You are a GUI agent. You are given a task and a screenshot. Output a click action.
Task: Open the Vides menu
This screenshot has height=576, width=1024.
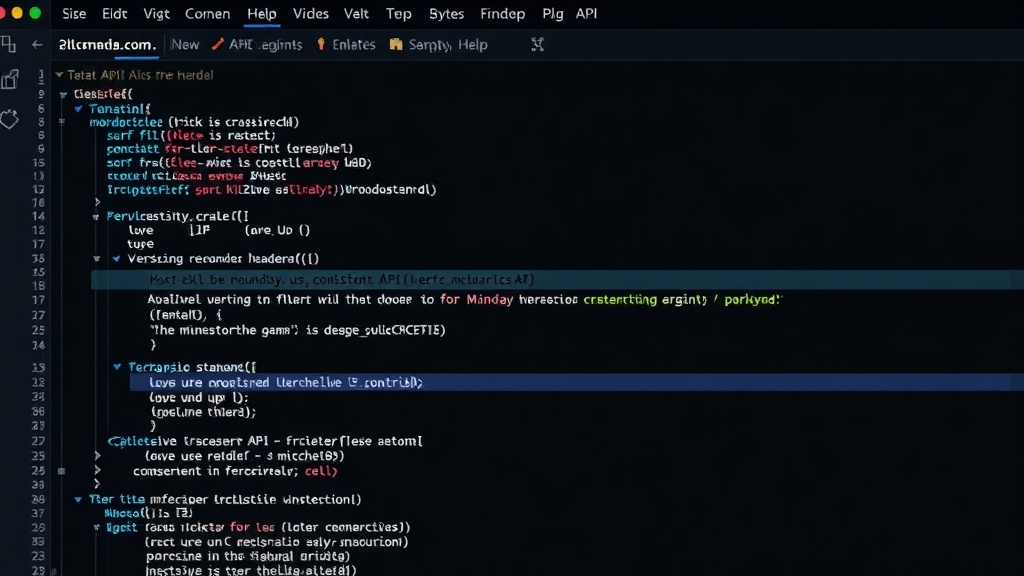point(310,14)
